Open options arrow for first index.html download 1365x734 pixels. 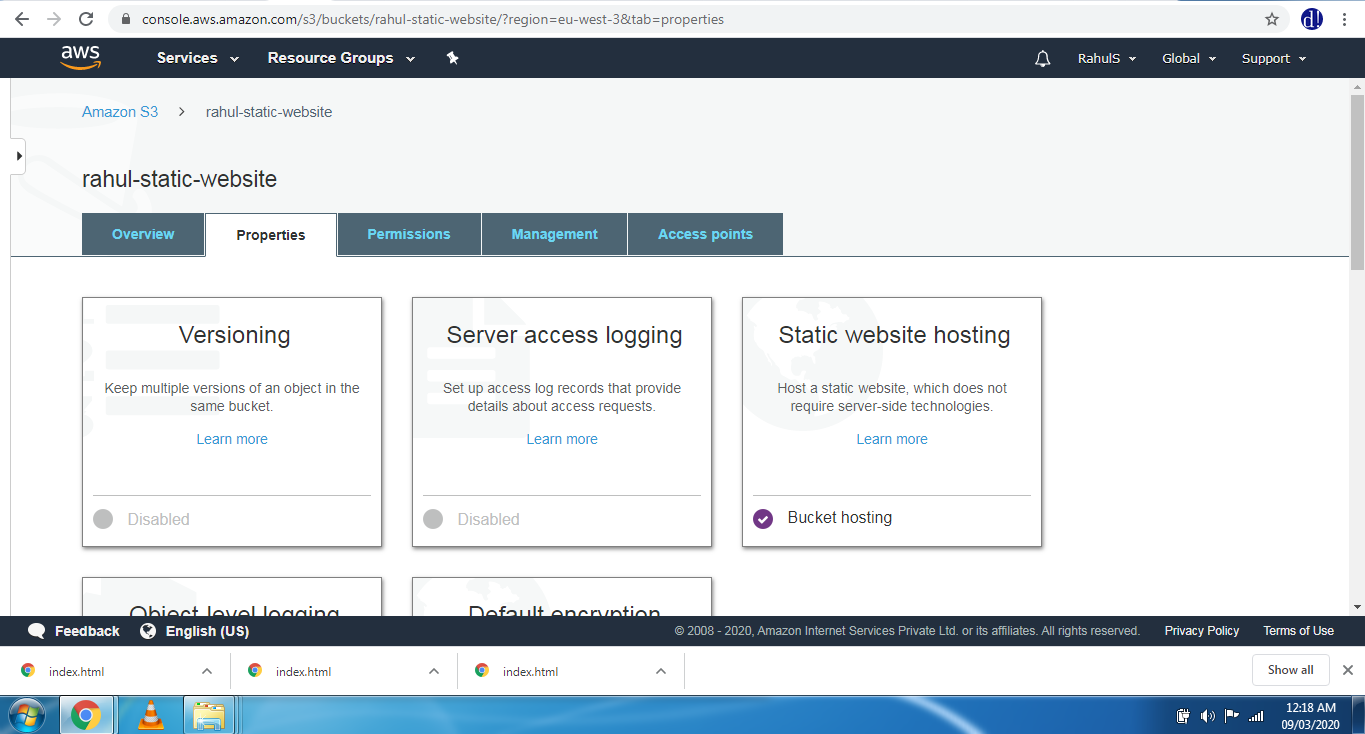207,671
